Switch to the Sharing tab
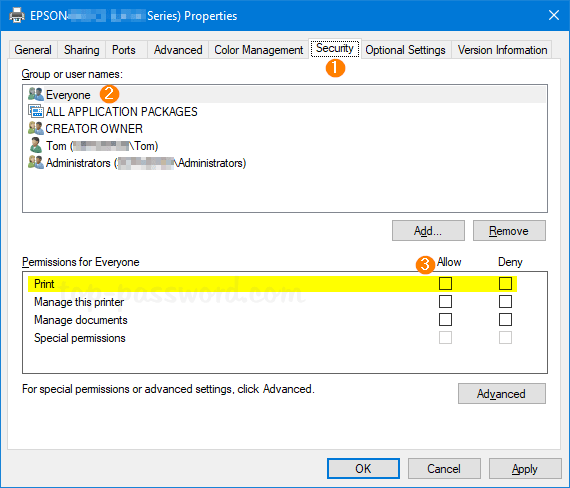Viewport: 570px width, 488px height. click(81, 50)
